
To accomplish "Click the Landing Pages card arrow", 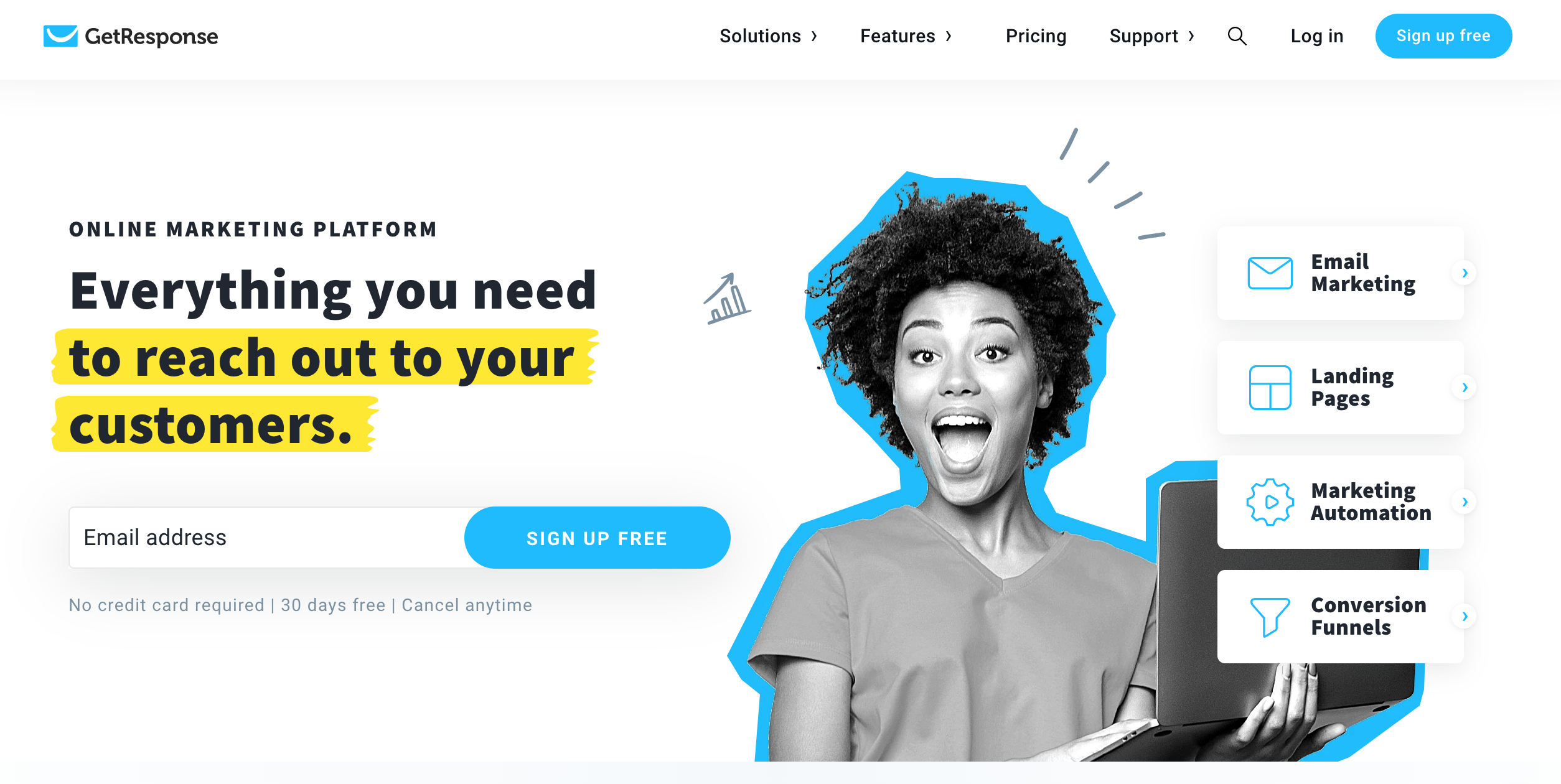I will tap(1465, 388).
